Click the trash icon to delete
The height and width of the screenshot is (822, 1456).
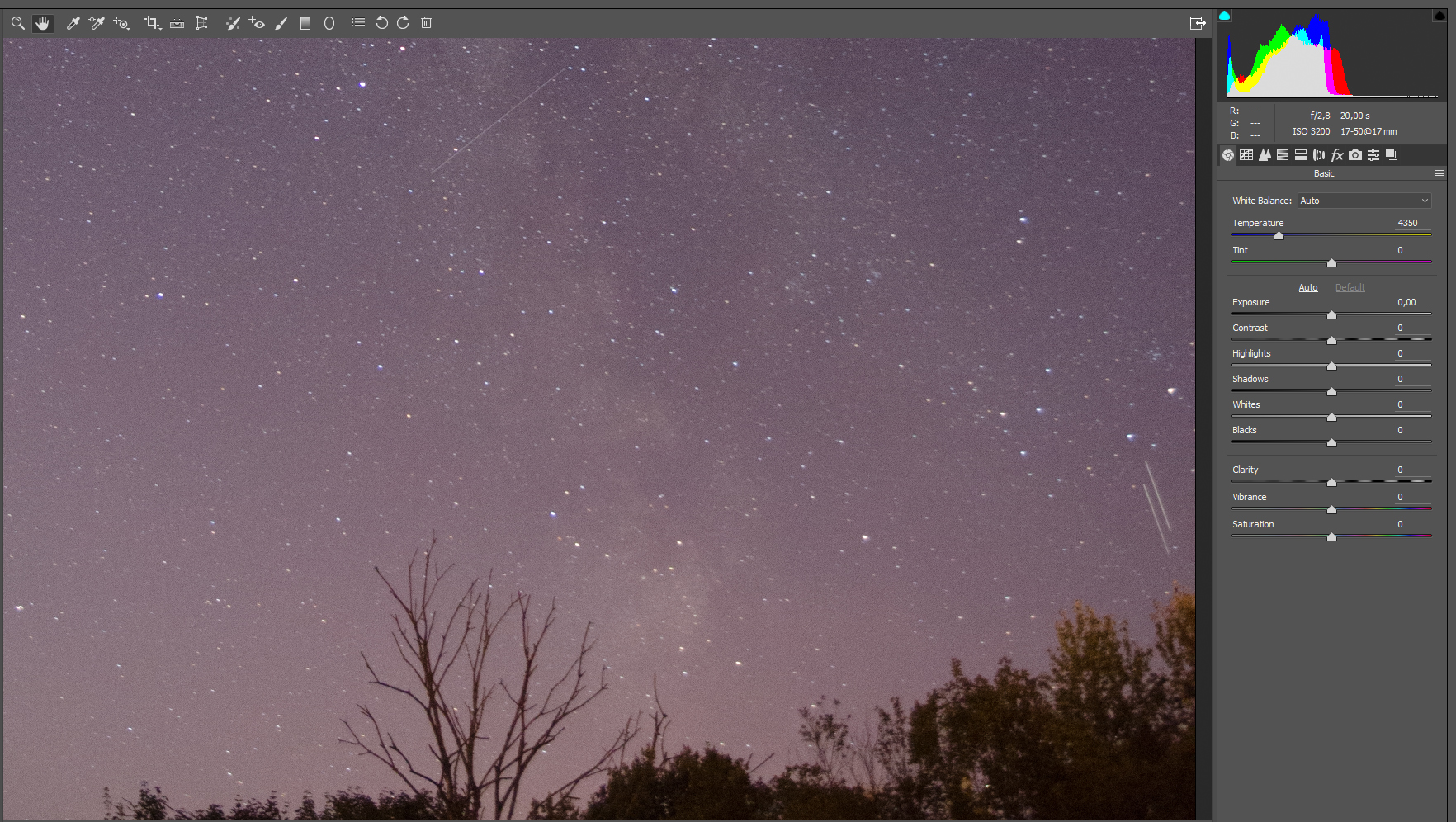pyautogui.click(x=426, y=23)
